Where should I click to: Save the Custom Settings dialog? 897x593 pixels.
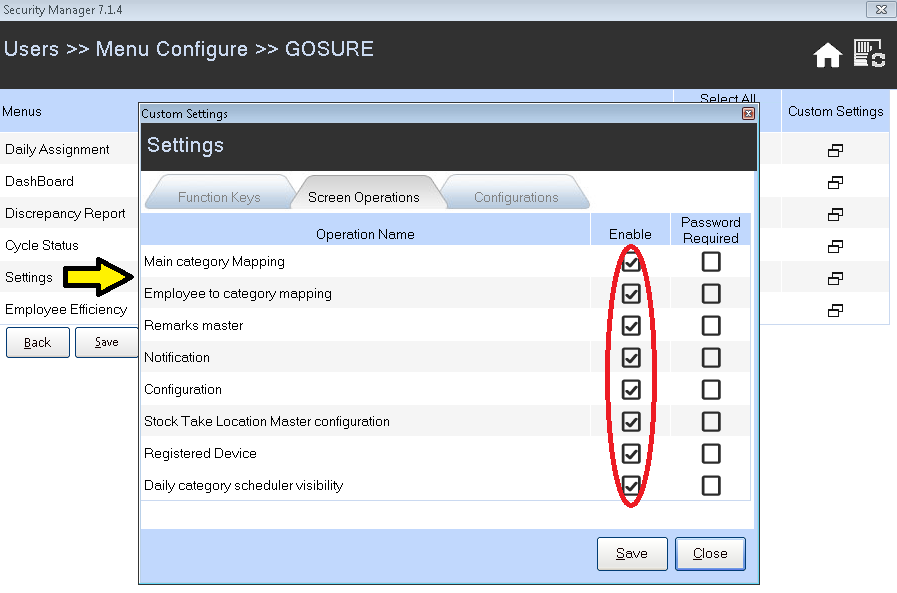pos(632,553)
